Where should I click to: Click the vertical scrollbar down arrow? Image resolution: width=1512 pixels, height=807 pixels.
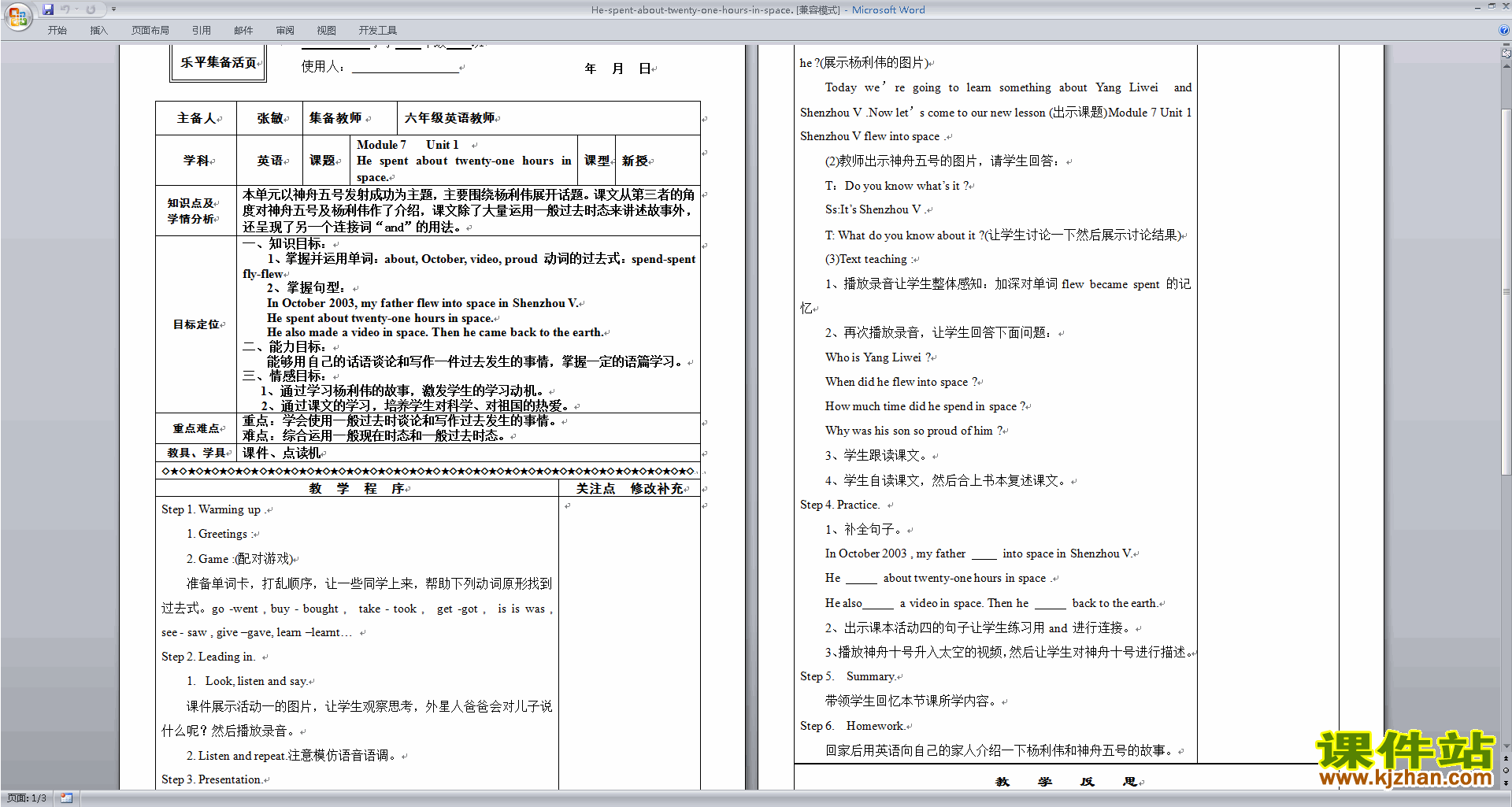[x=1506, y=746]
